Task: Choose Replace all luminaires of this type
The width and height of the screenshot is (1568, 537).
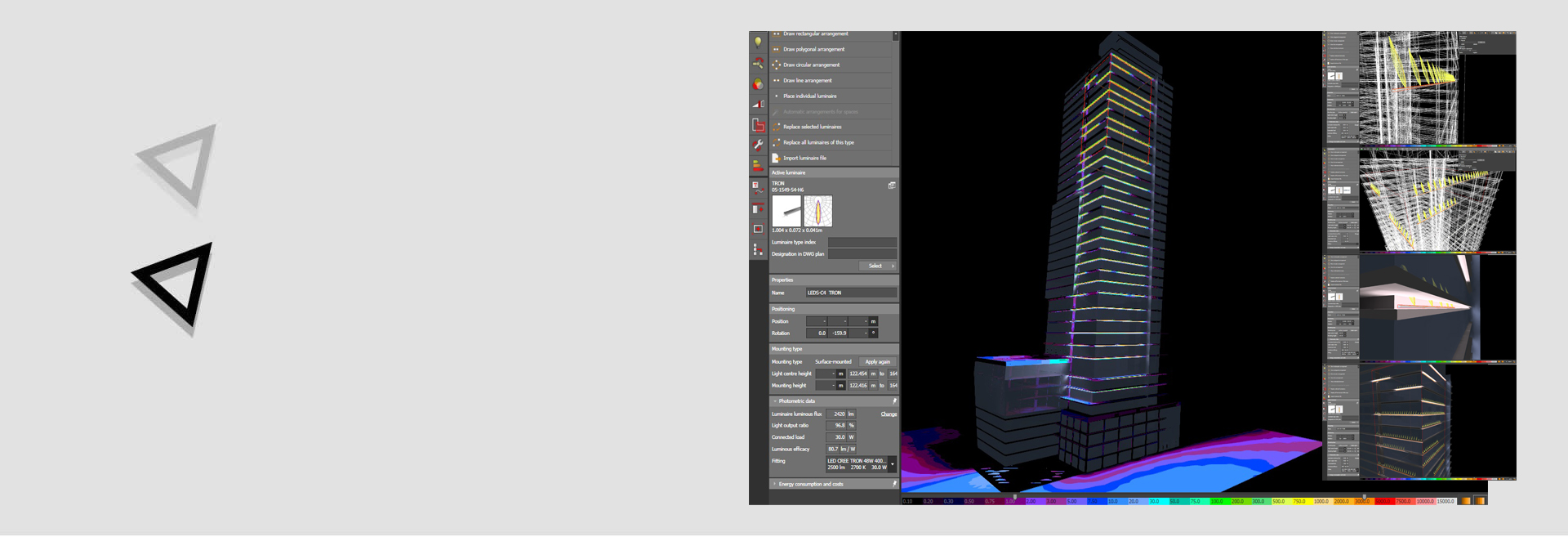Action: [831, 142]
